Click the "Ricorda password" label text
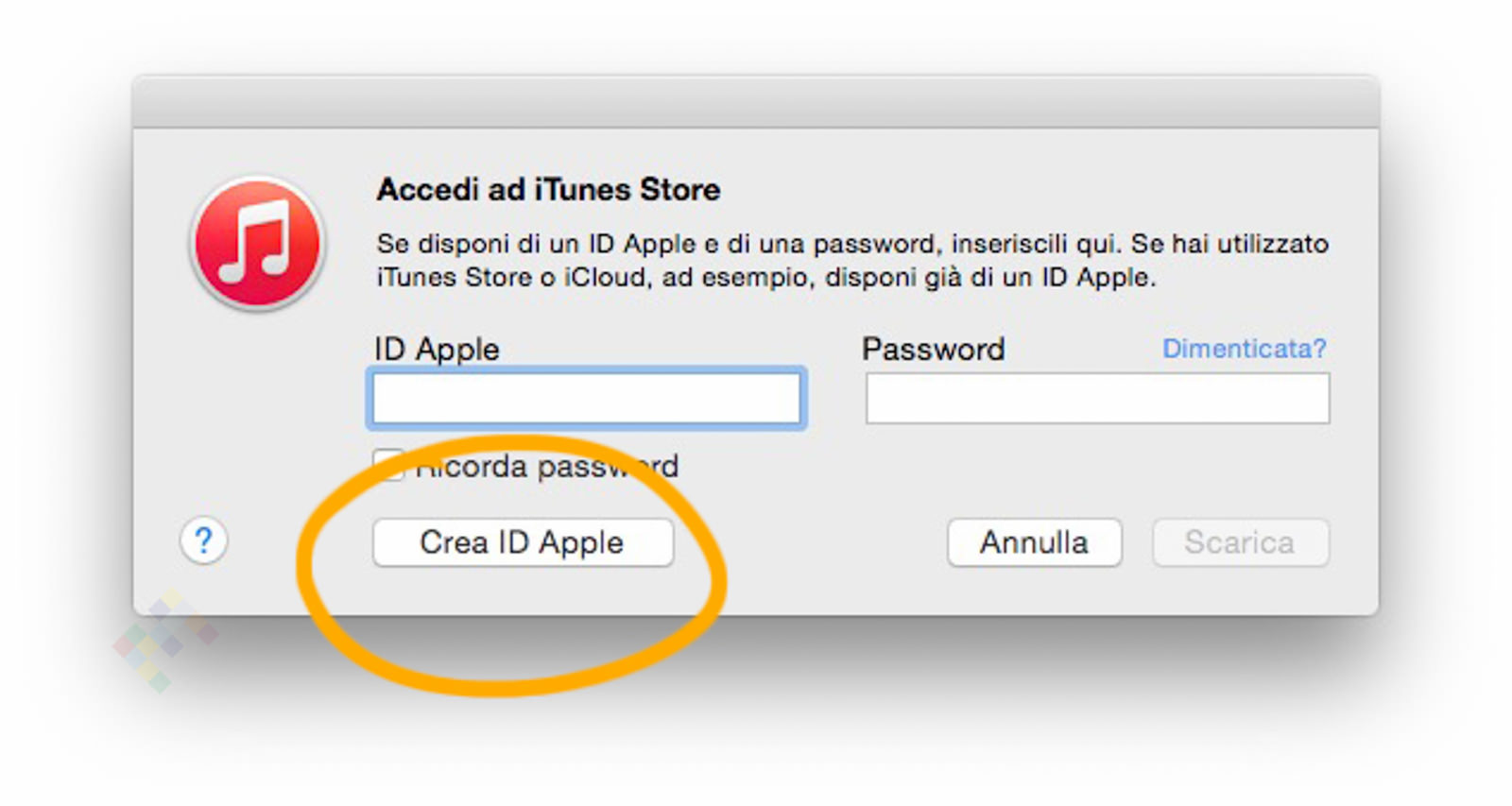 point(547,467)
